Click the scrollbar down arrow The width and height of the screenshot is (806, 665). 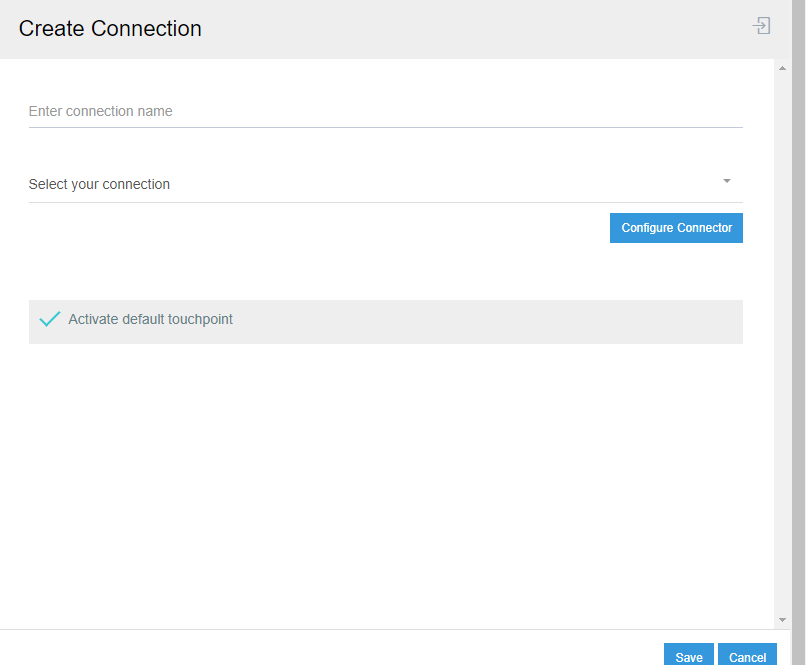pos(784,617)
